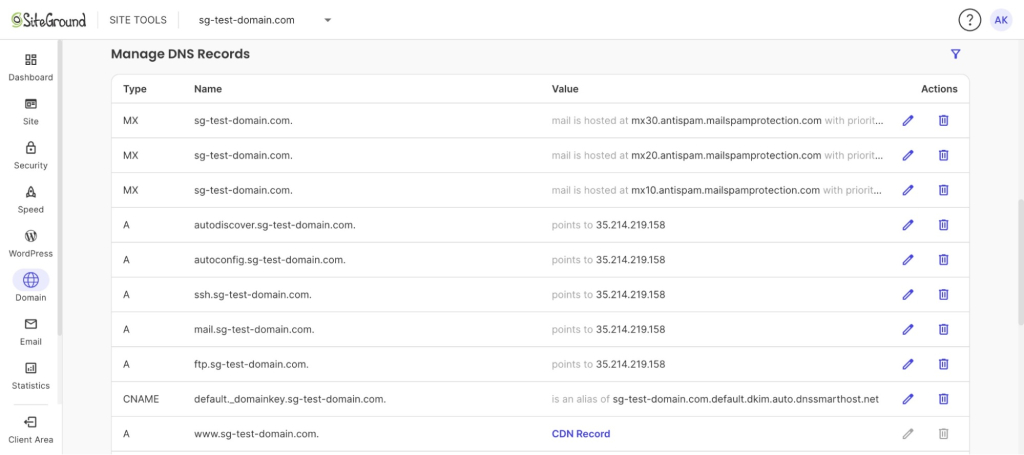This screenshot has width=1024, height=455.
Task: Open the CDN Record link
Action: click(581, 433)
